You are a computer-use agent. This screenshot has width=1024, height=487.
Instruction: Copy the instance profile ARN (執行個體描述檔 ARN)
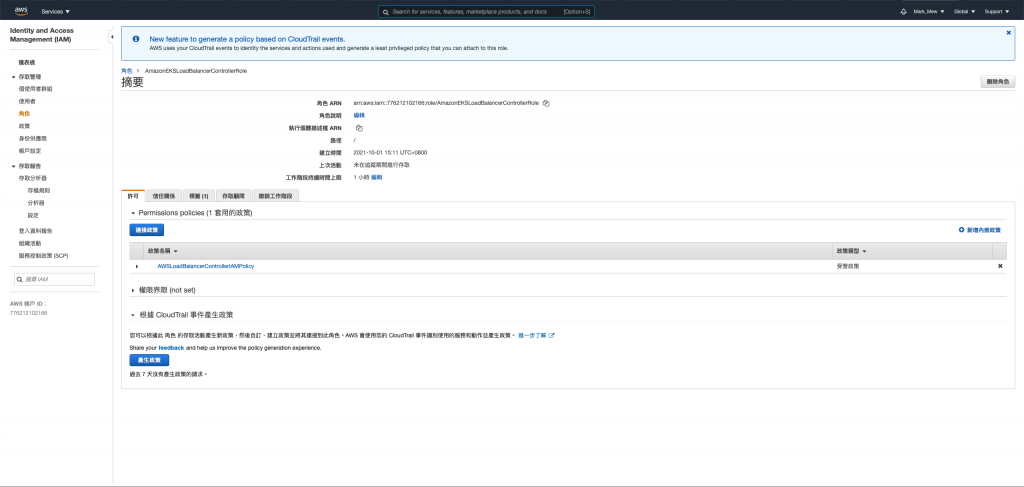(x=359, y=128)
